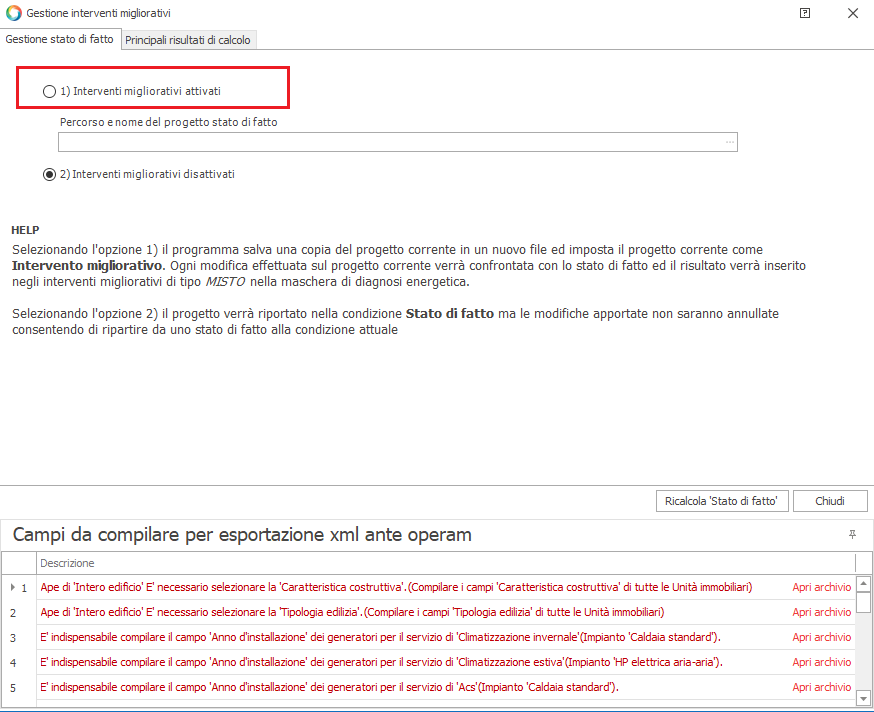Click the Chiudi button

[x=829, y=501]
